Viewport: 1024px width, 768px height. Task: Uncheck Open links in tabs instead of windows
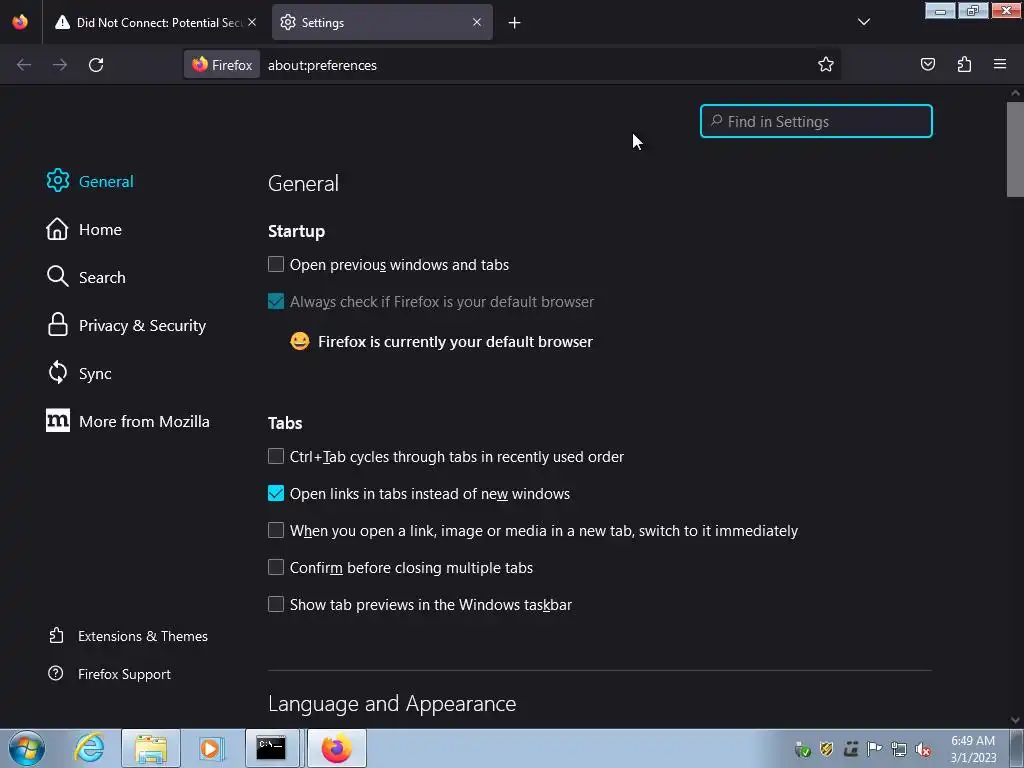(276, 493)
